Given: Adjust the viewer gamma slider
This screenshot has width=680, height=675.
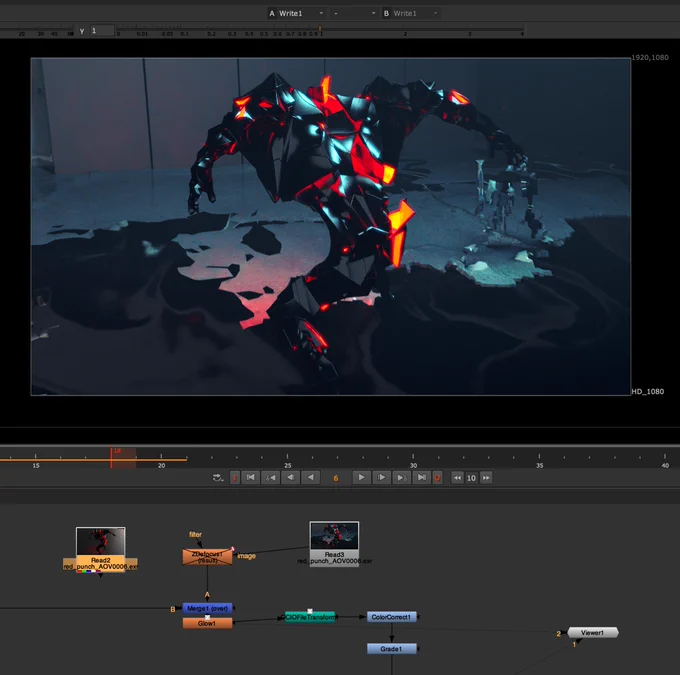Looking at the screenshot, I should pos(320,29).
